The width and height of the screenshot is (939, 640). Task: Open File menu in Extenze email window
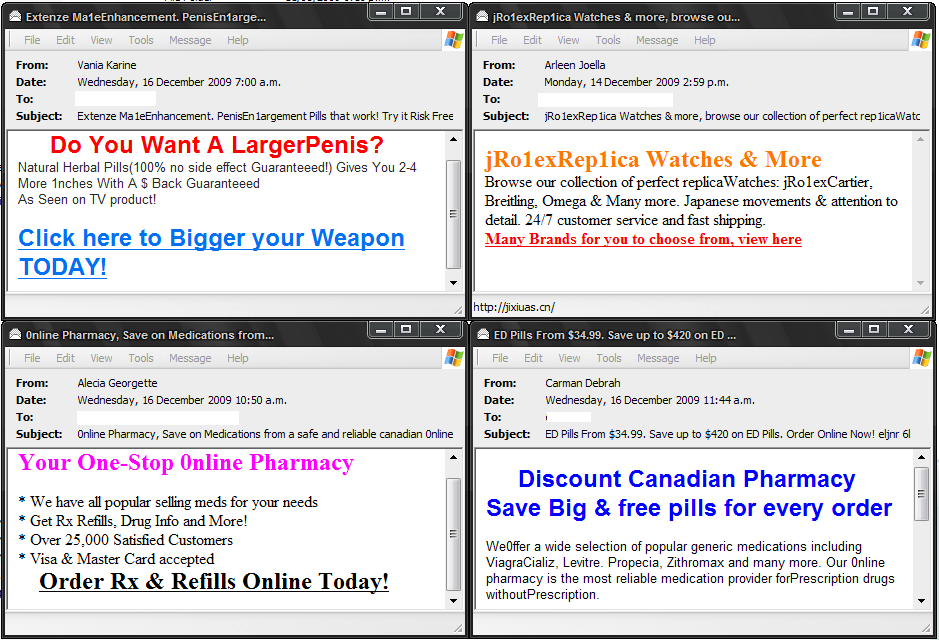(32, 40)
